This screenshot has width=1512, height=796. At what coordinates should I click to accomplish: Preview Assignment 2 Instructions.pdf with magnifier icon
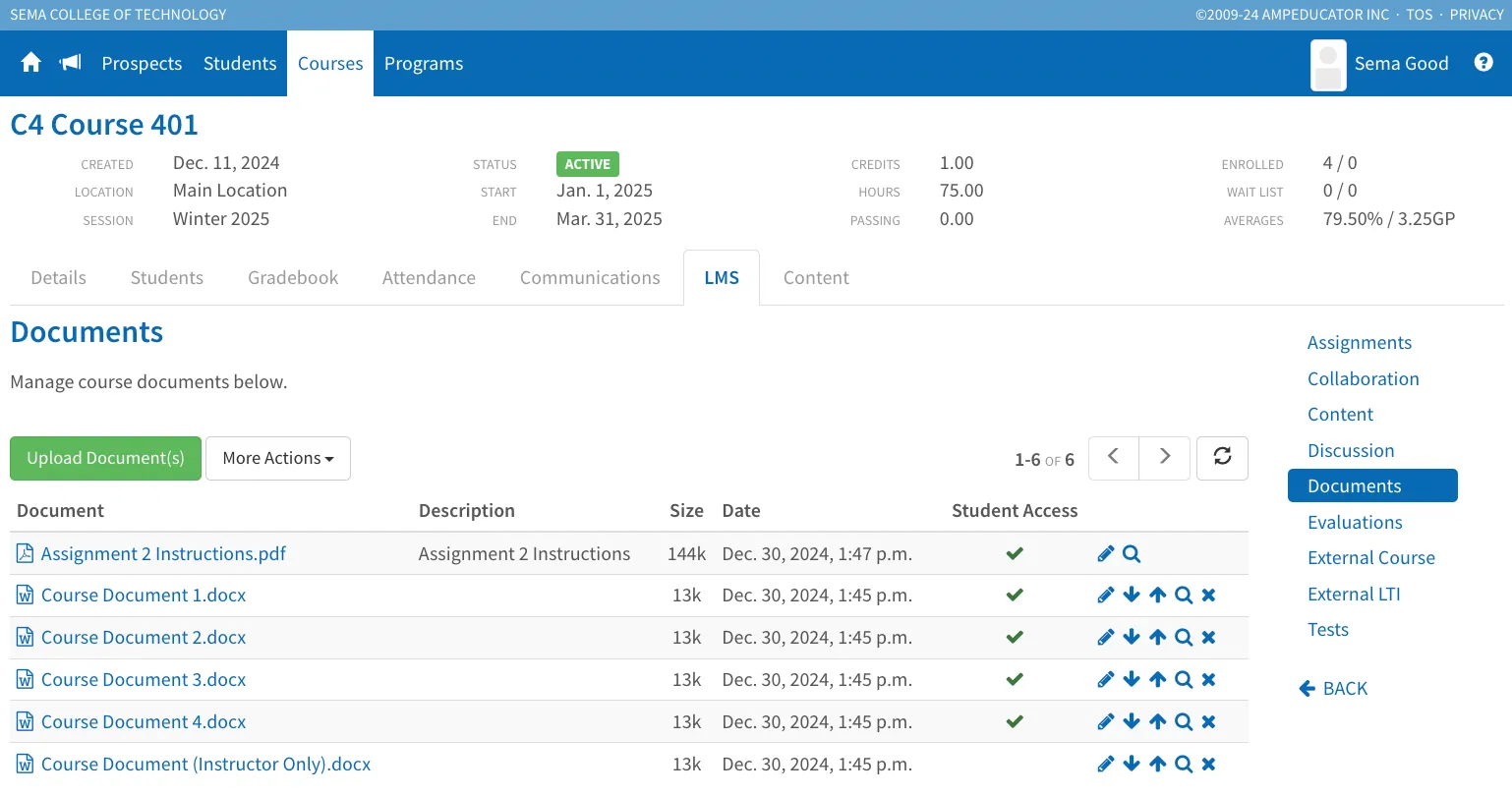(1132, 553)
